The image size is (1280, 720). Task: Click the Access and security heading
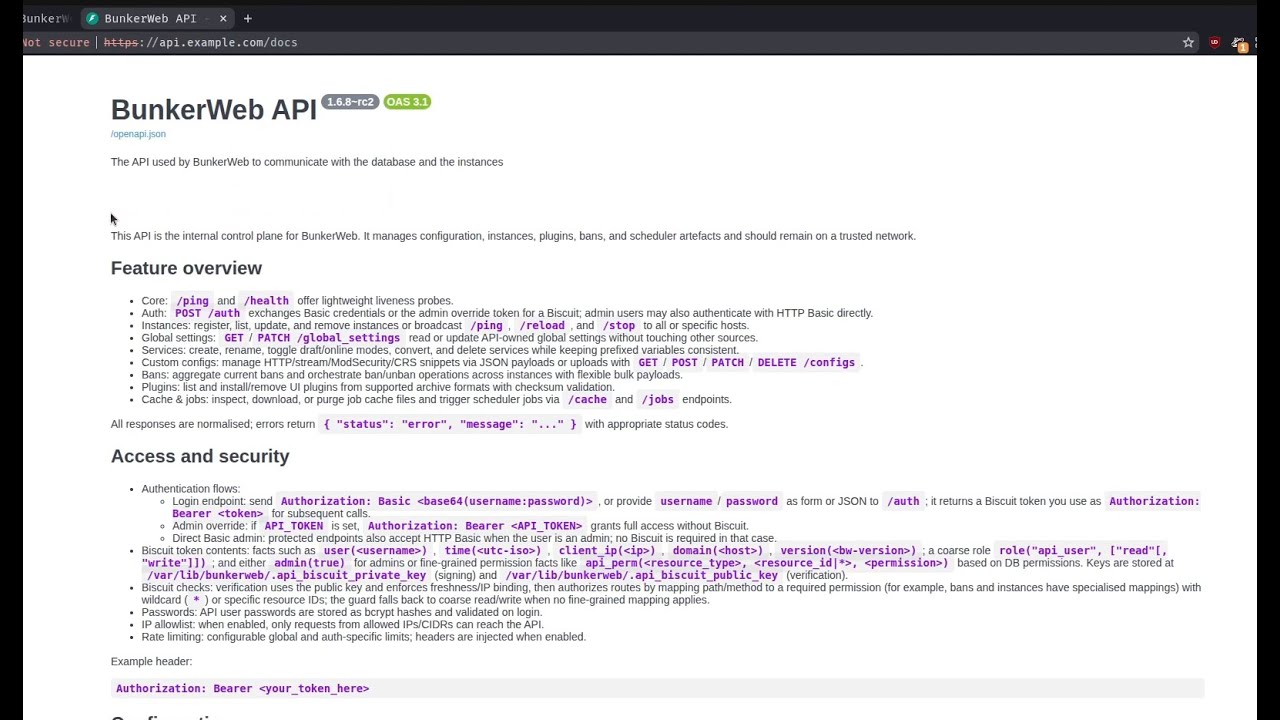pyautogui.click(x=200, y=456)
